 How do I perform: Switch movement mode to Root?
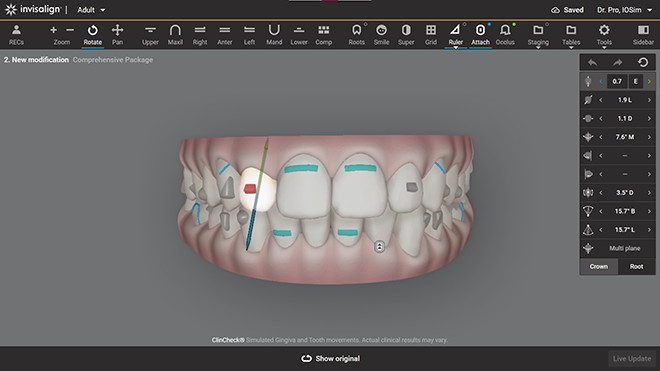636,267
